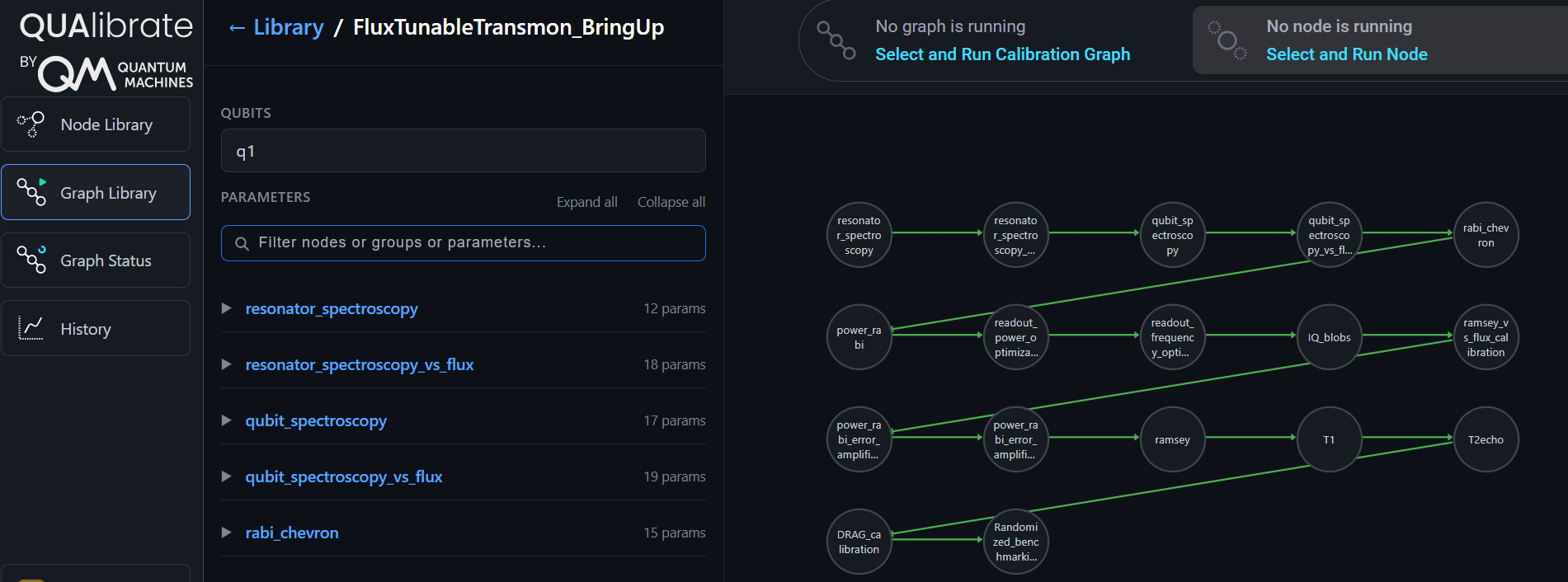Open the History sidebar tab
Screen dimensions: 1568x582
[96, 329]
